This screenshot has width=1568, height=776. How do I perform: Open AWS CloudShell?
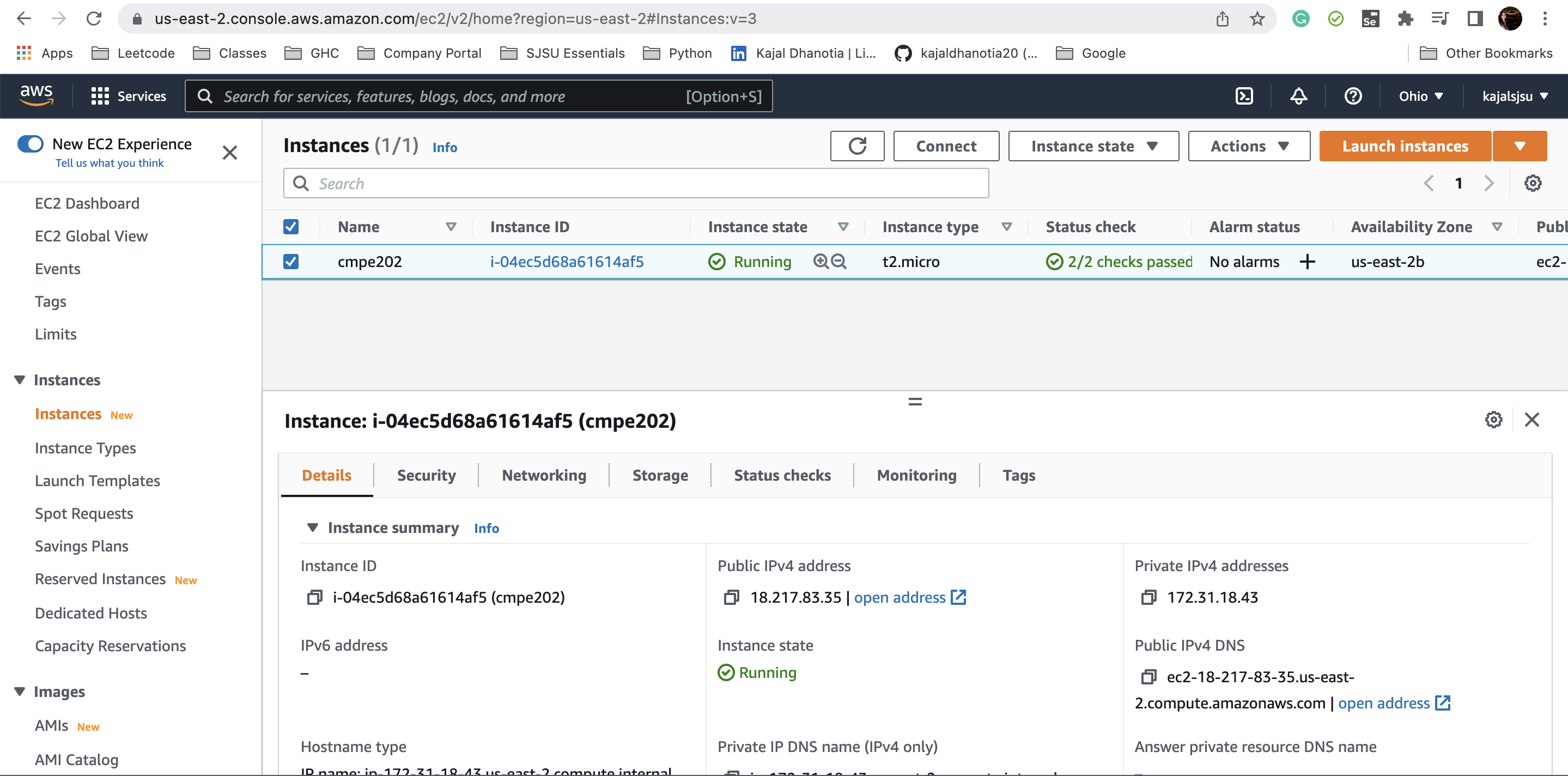pos(1244,95)
